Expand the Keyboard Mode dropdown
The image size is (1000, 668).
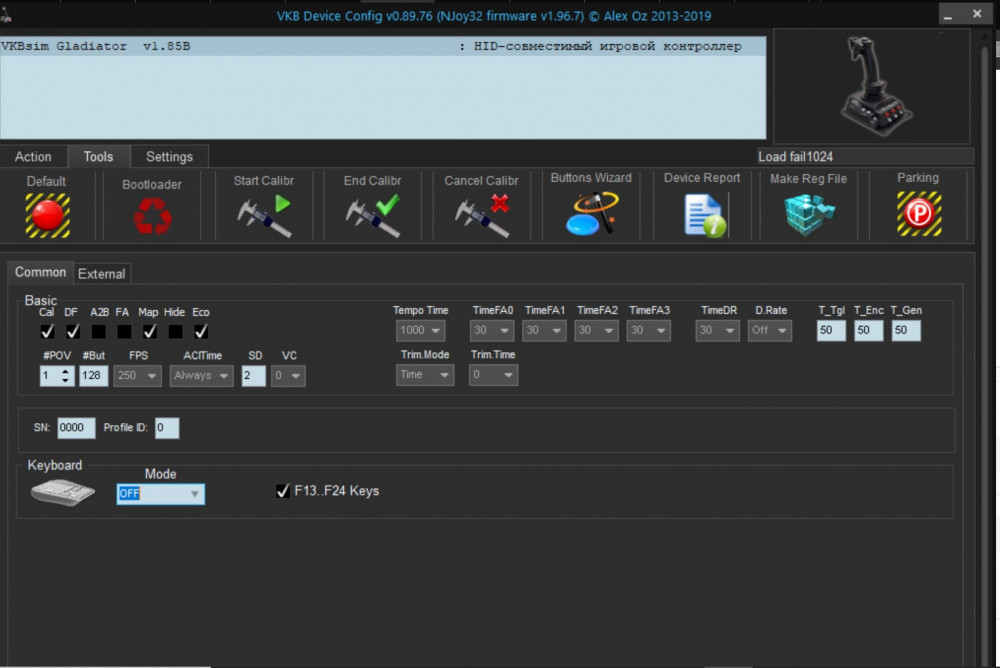161,493
